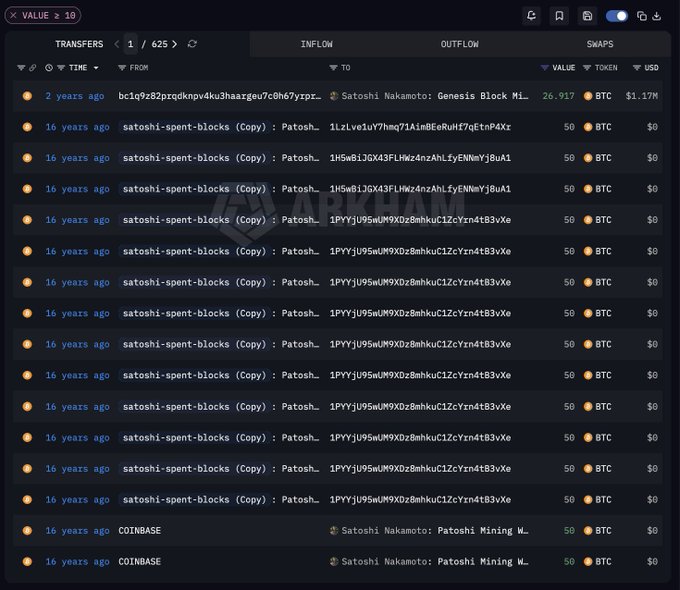Remove the VALUE ≥ 10 filter chip
Image resolution: width=680 pixels, height=590 pixels.
(13, 16)
